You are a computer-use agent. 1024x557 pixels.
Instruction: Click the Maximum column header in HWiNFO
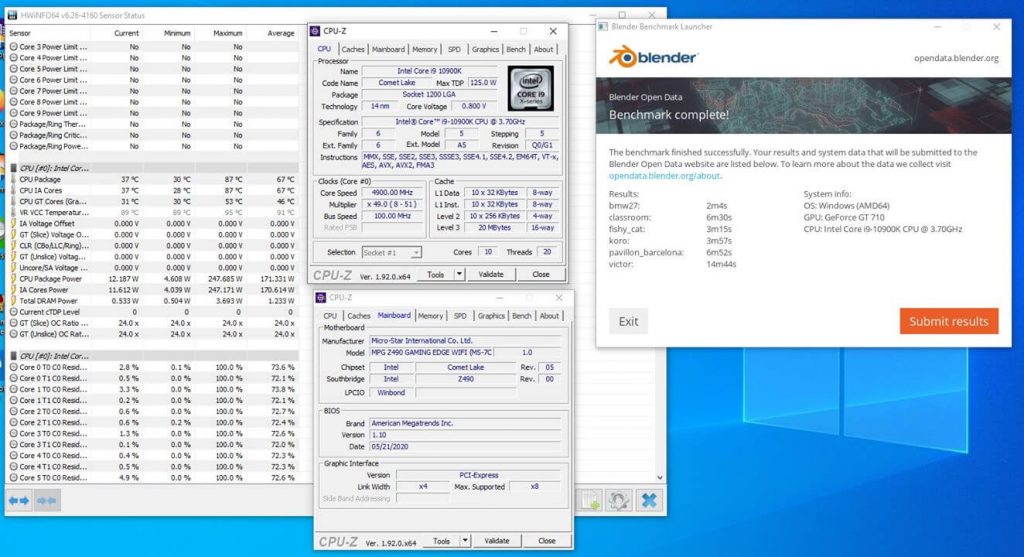tap(228, 33)
